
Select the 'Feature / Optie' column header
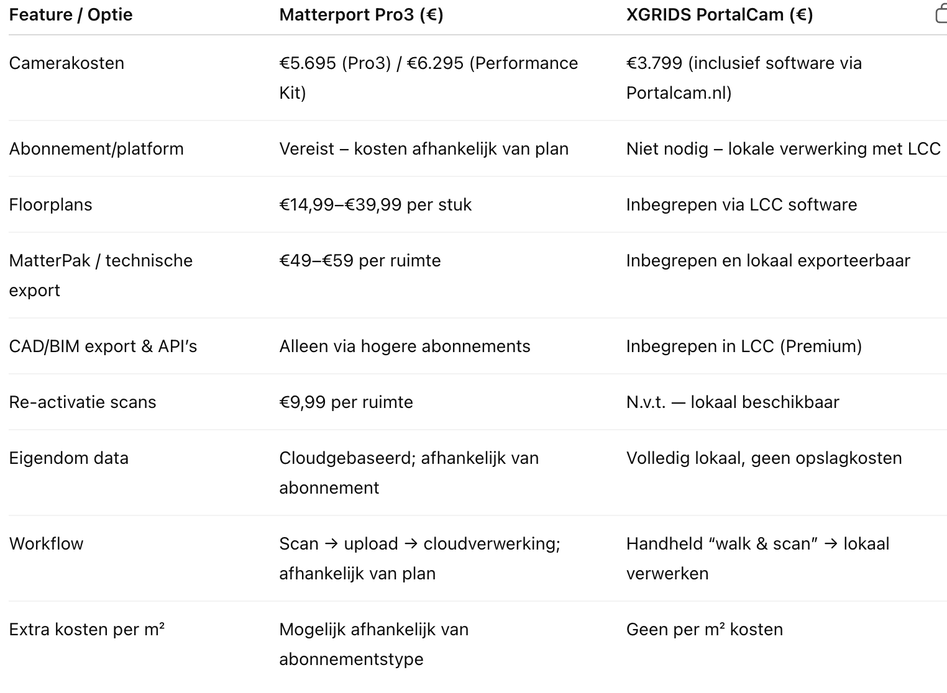pos(71,15)
